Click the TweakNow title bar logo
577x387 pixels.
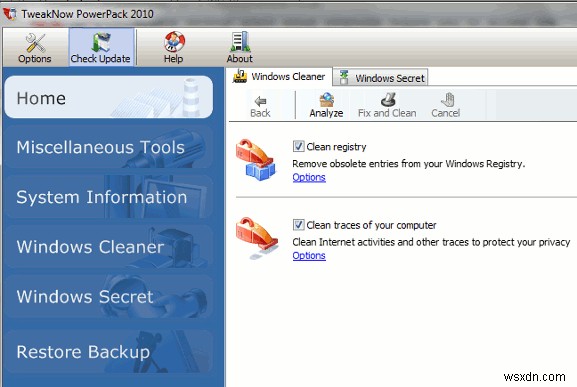(x=10, y=14)
